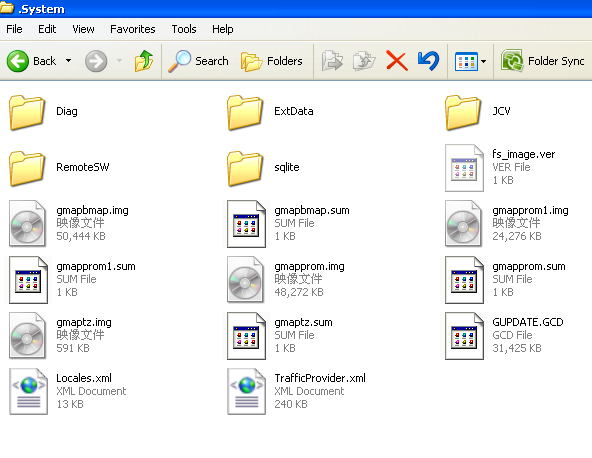Expand the Views dropdown arrow
The height and width of the screenshot is (458, 592).
tap(483, 61)
